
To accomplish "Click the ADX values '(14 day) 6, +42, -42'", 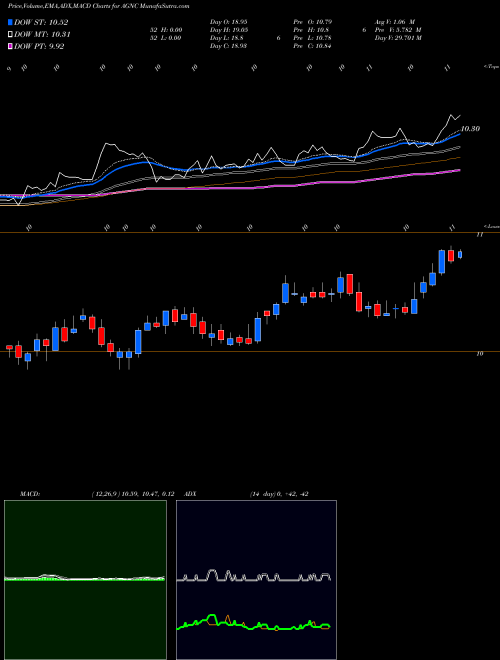I will pyautogui.click(x=279, y=494).
